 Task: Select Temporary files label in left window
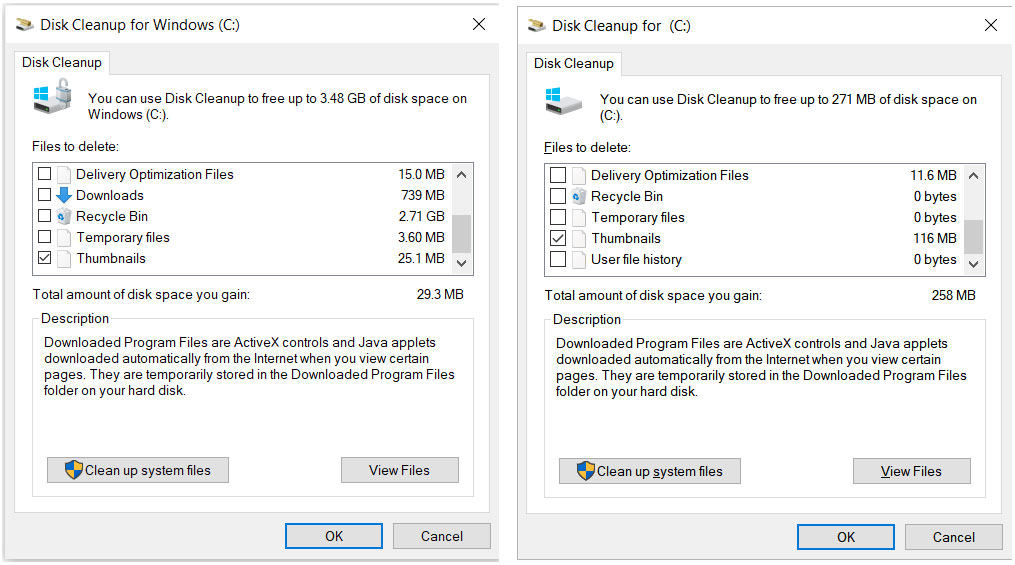pos(123,238)
